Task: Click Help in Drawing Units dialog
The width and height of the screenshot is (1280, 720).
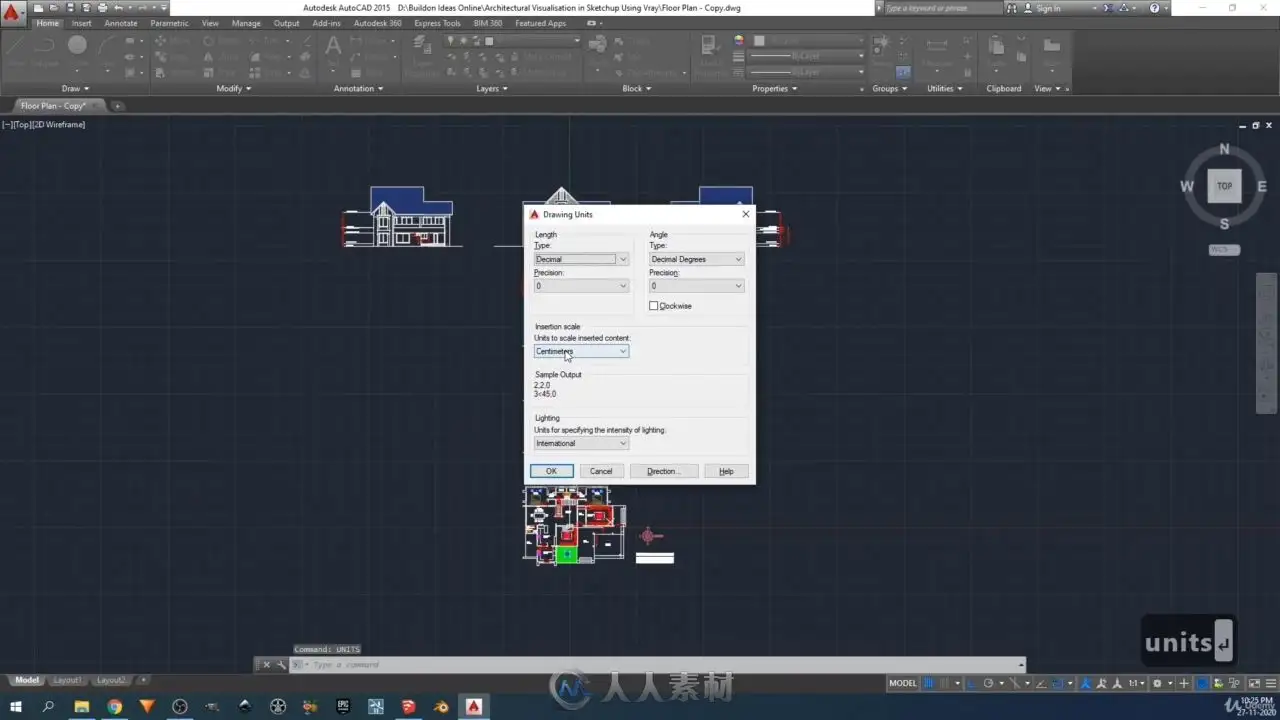Action: (726, 471)
